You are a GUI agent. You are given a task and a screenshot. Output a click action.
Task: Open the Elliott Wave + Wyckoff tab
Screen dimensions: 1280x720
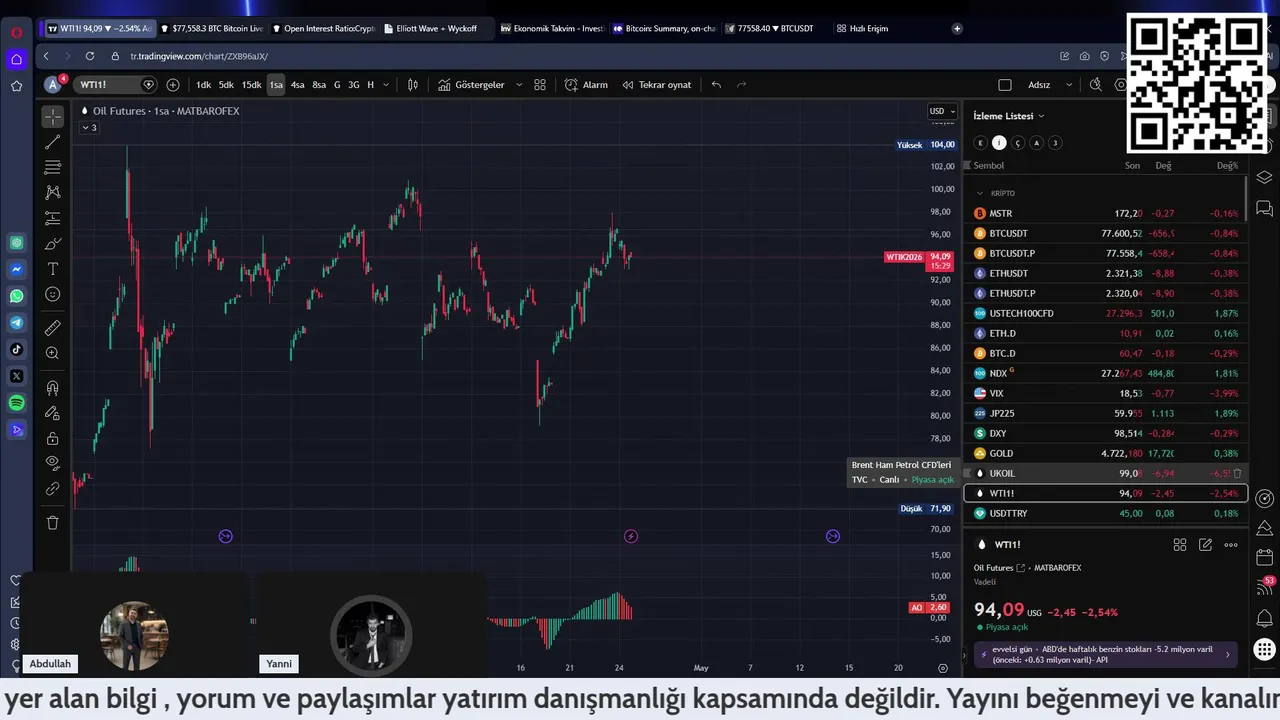coord(437,29)
